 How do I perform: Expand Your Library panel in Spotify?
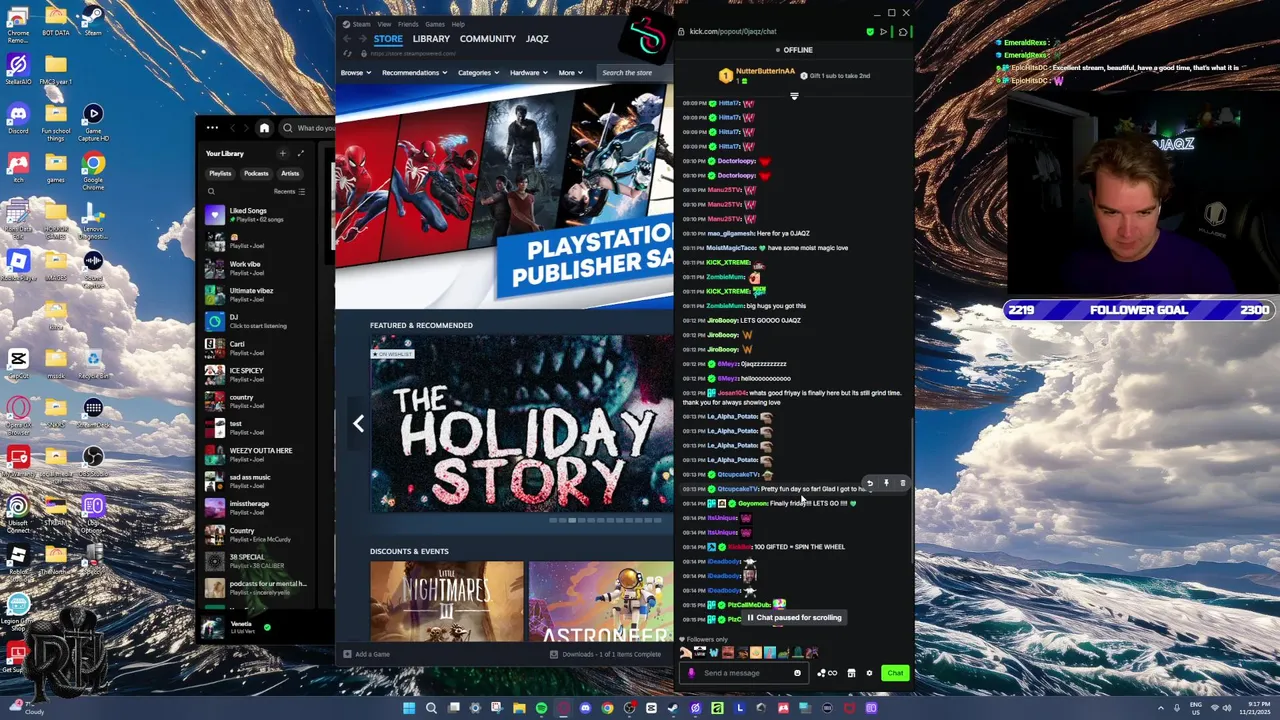tap(300, 153)
